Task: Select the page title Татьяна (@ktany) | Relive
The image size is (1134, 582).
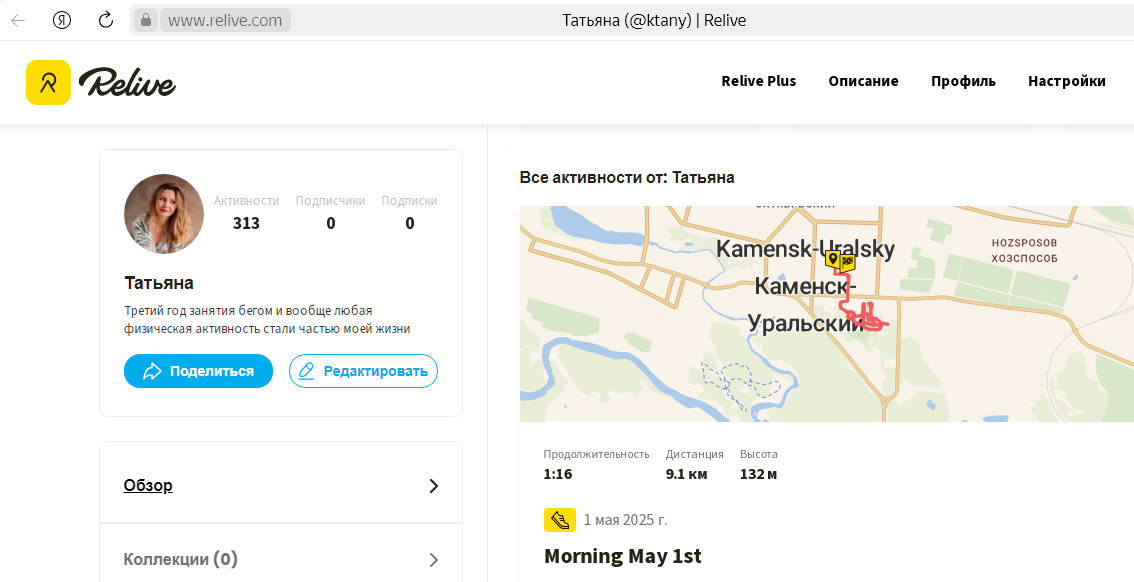Action: [x=654, y=20]
